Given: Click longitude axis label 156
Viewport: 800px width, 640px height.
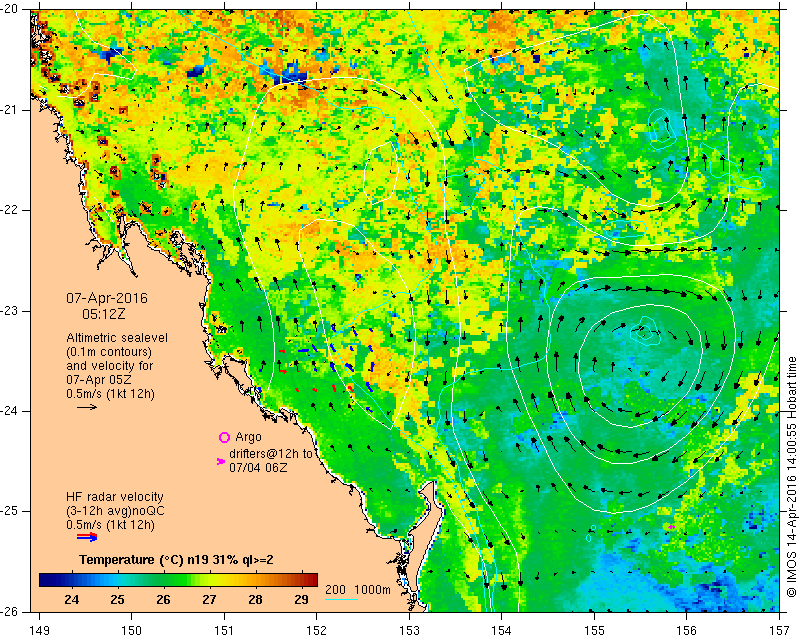Looking at the screenshot, I should pos(687,630).
